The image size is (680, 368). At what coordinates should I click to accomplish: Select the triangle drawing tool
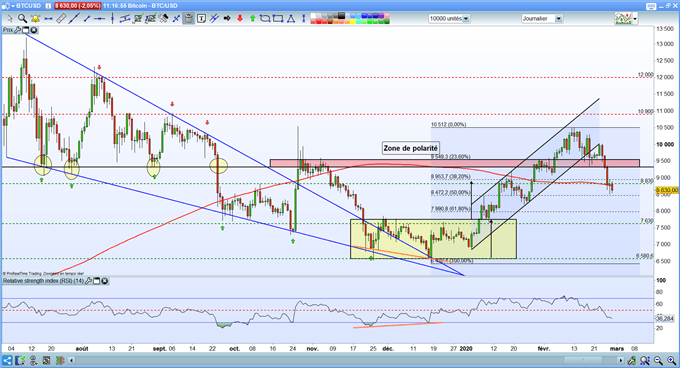coord(291,19)
